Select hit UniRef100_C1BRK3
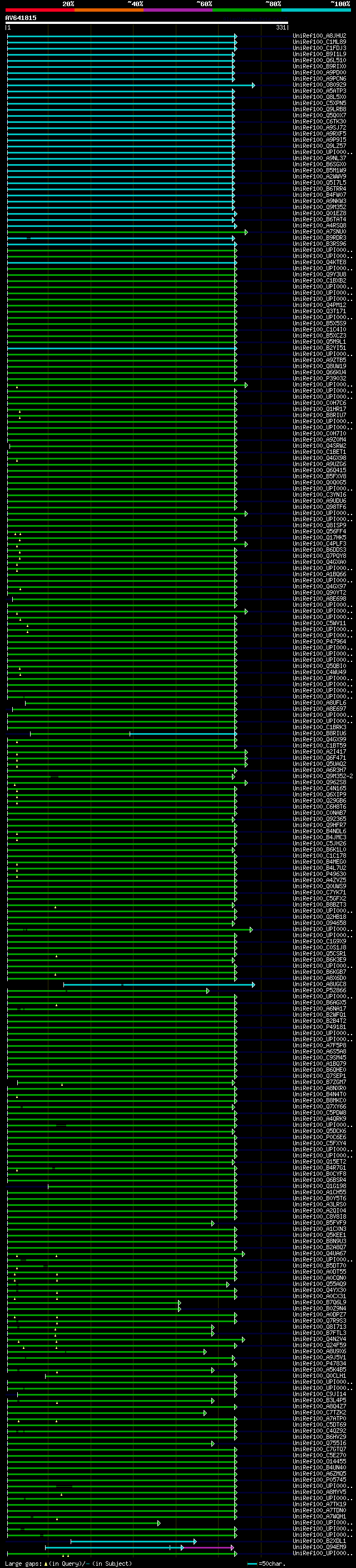This screenshot has width=356, height=1568. tap(319, 728)
